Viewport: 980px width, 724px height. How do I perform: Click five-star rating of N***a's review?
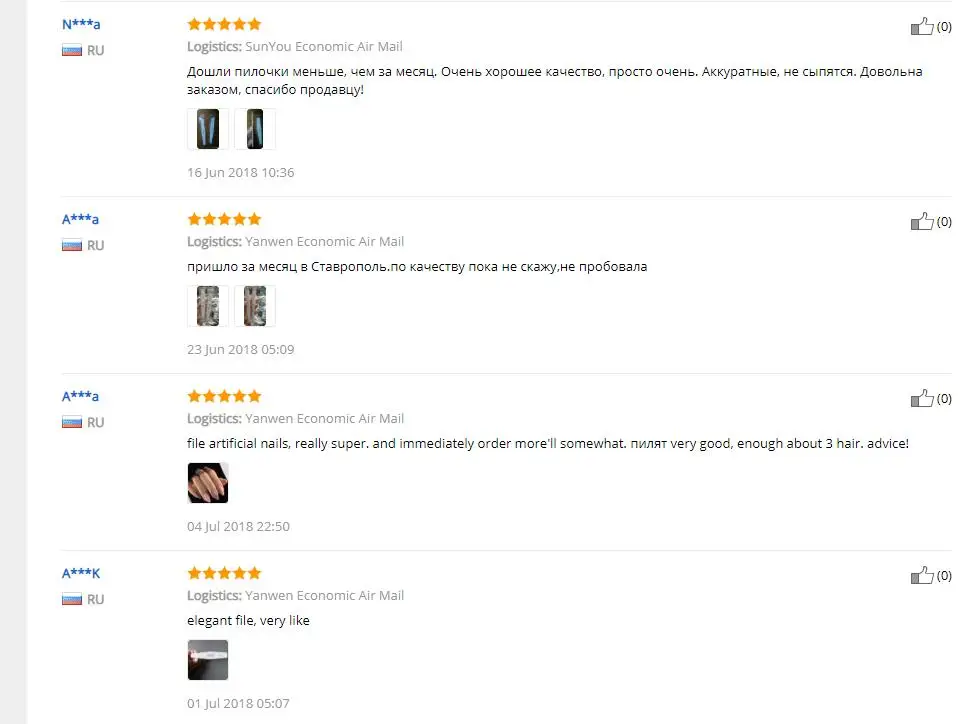(x=224, y=24)
